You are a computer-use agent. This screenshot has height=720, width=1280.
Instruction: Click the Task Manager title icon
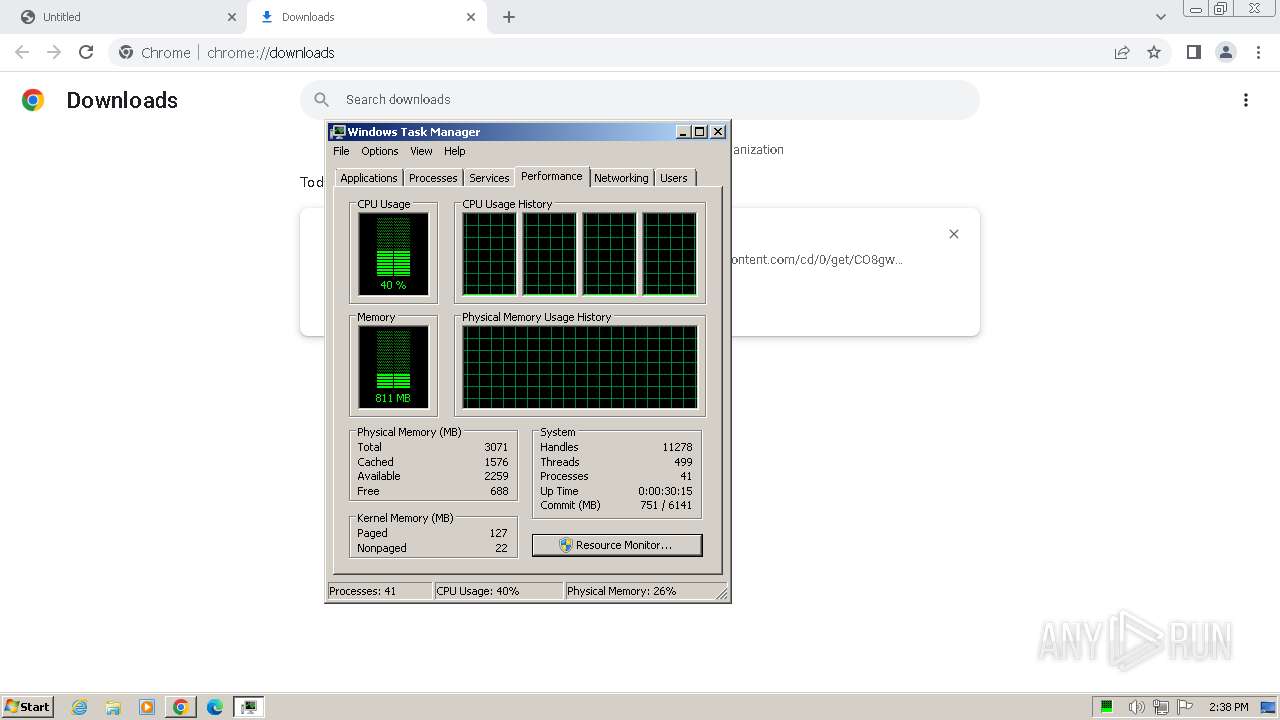coord(338,132)
